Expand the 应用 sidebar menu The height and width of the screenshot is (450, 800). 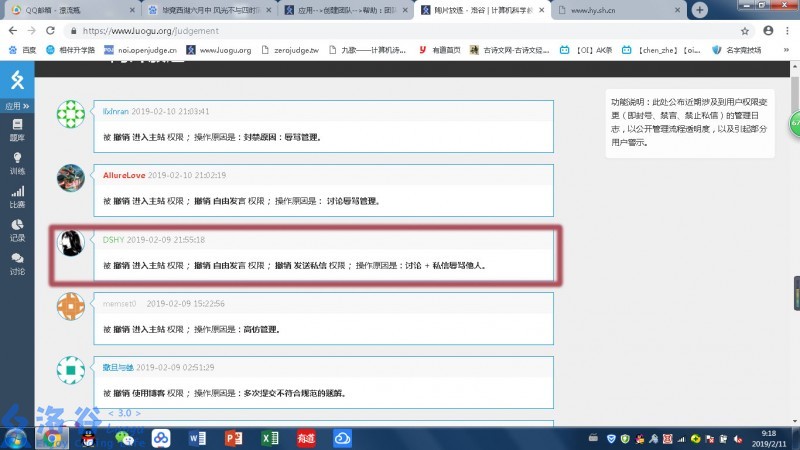click(x=16, y=105)
